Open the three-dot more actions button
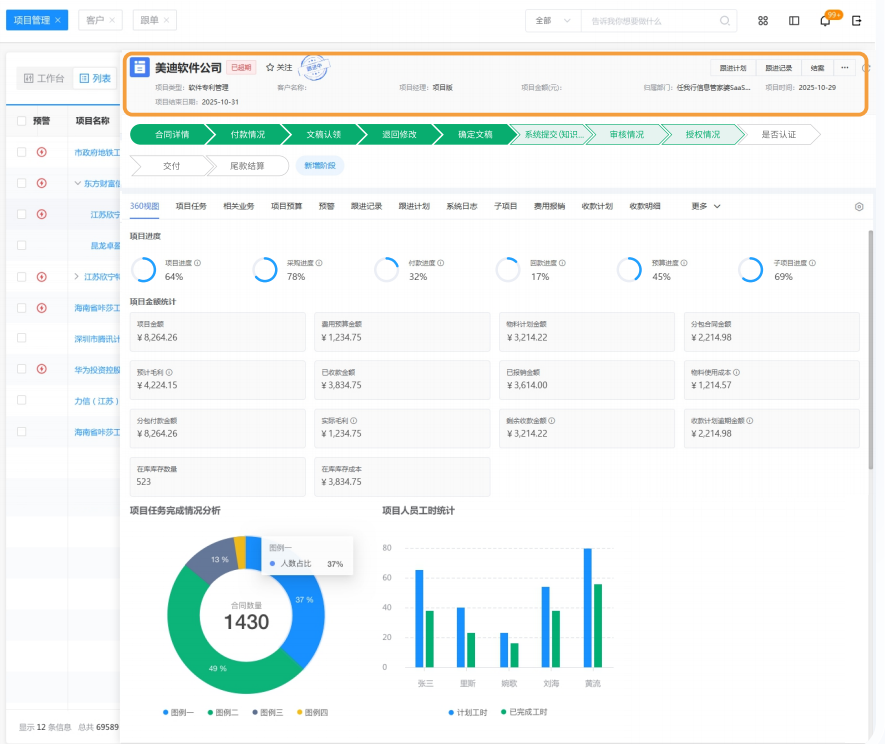This screenshot has height=744, width=885. pos(844,68)
